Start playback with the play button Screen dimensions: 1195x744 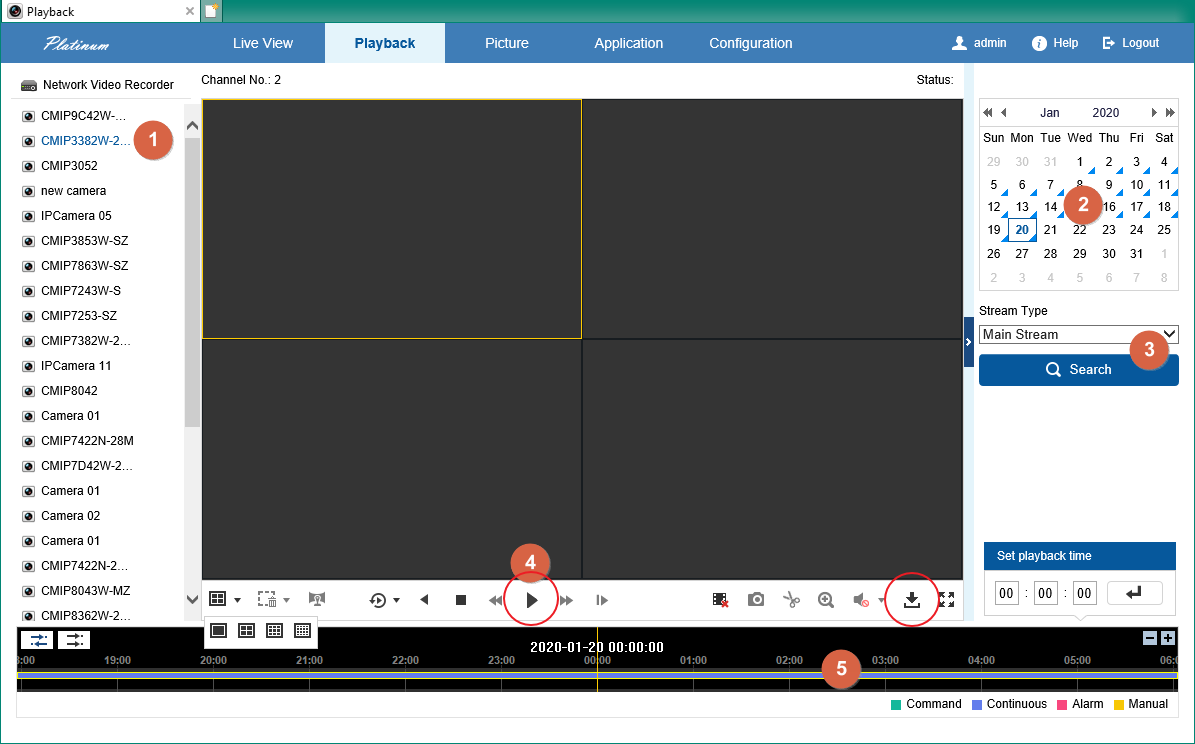coord(532,600)
